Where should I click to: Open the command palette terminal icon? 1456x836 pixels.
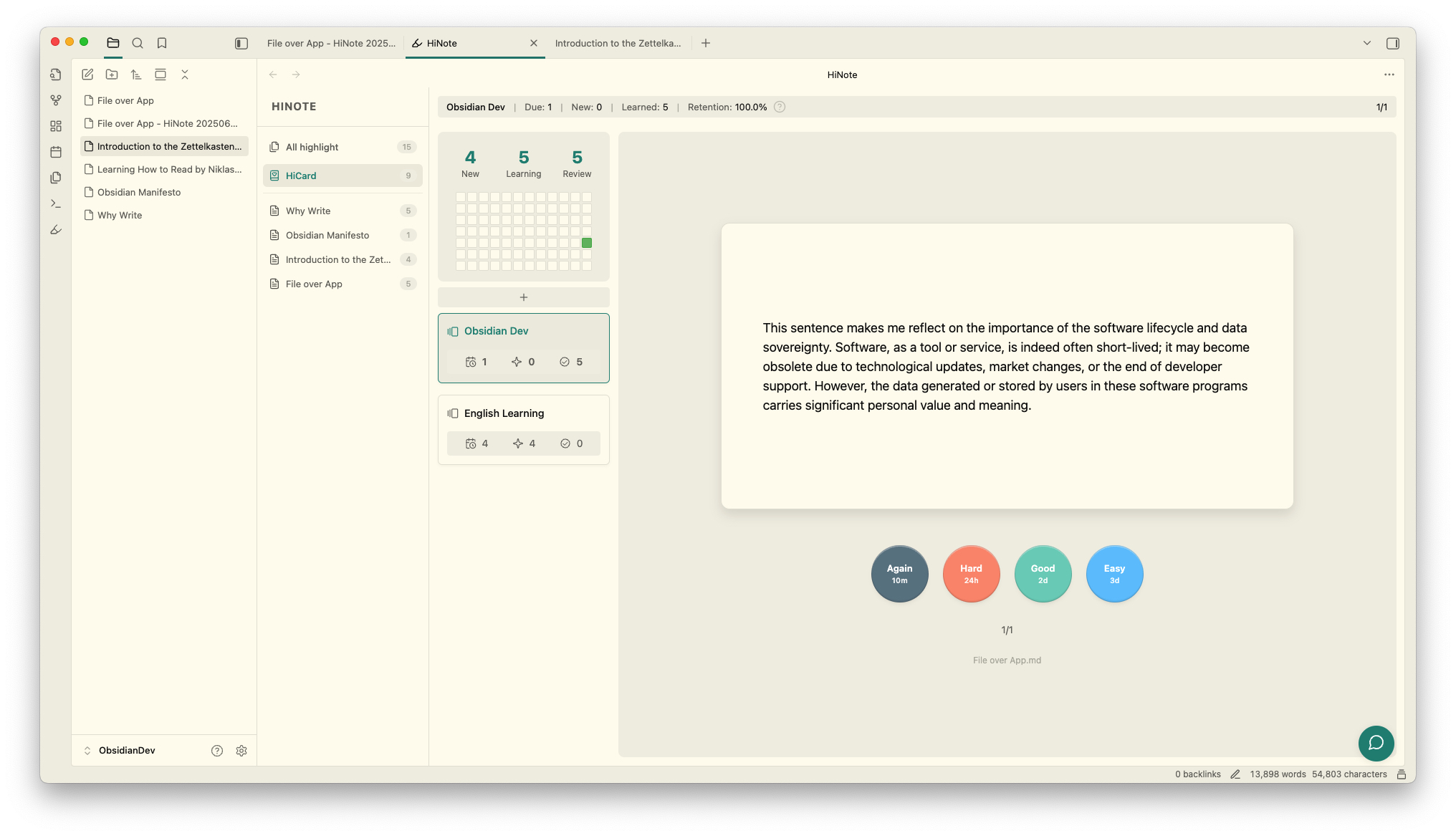56,204
